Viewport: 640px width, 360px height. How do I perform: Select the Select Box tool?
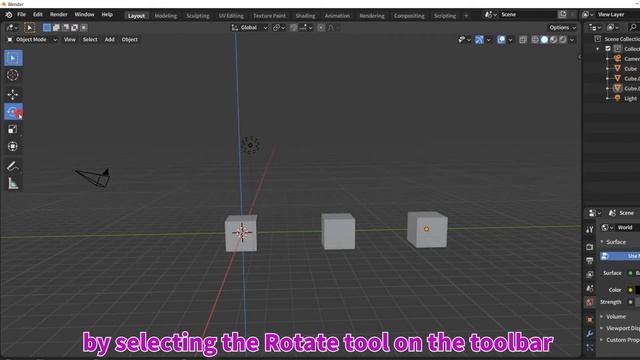13,58
